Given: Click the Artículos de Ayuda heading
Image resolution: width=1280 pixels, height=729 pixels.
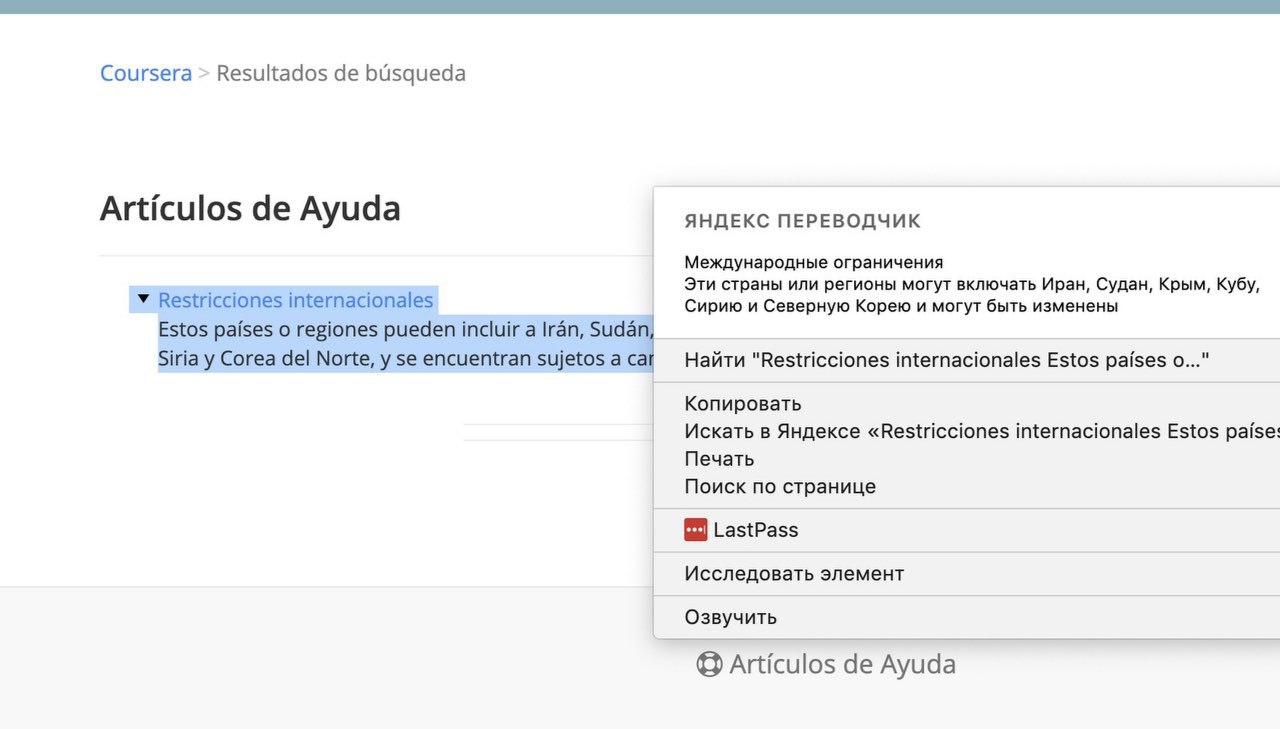Looking at the screenshot, I should coord(250,209).
